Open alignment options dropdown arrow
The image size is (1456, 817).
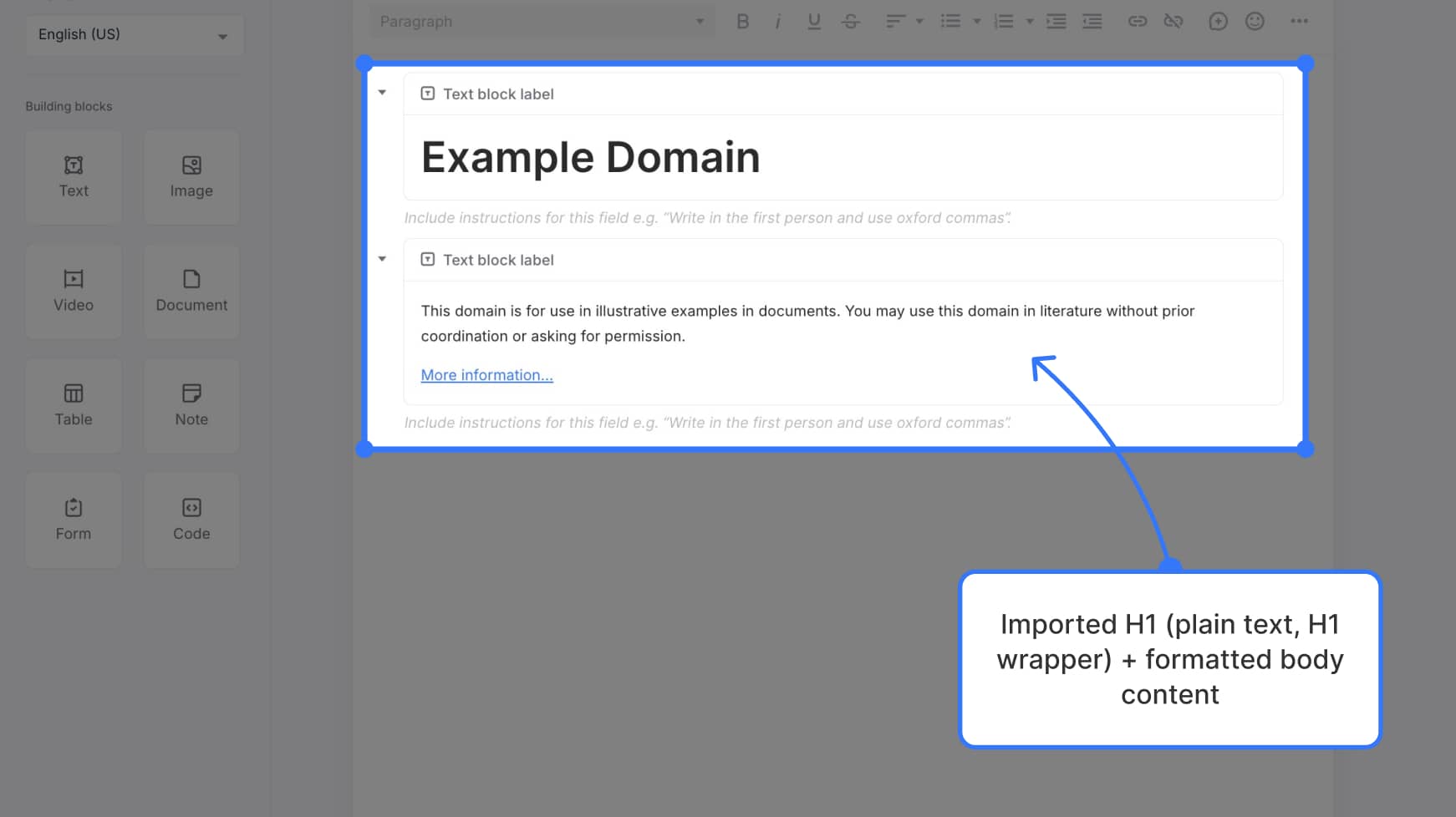(x=919, y=22)
